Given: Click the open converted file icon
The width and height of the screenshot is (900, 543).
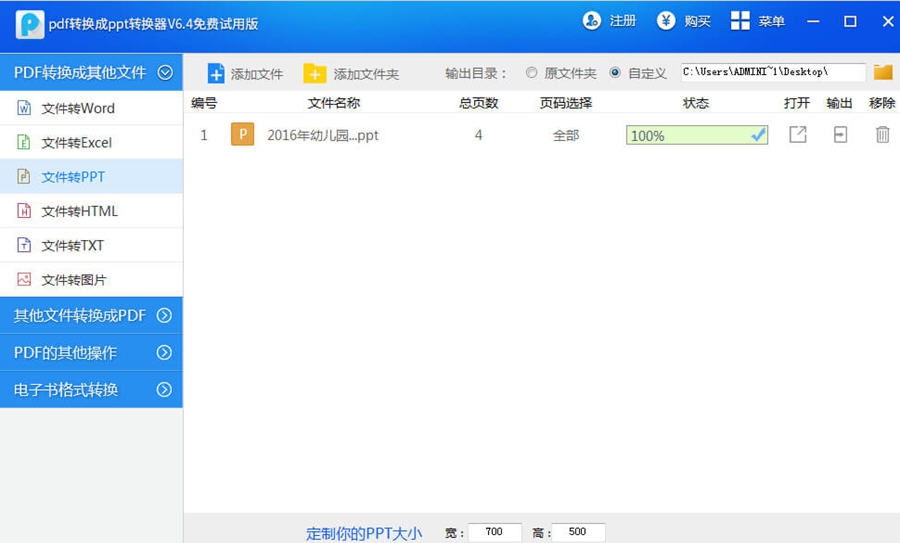Looking at the screenshot, I should [x=797, y=135].
